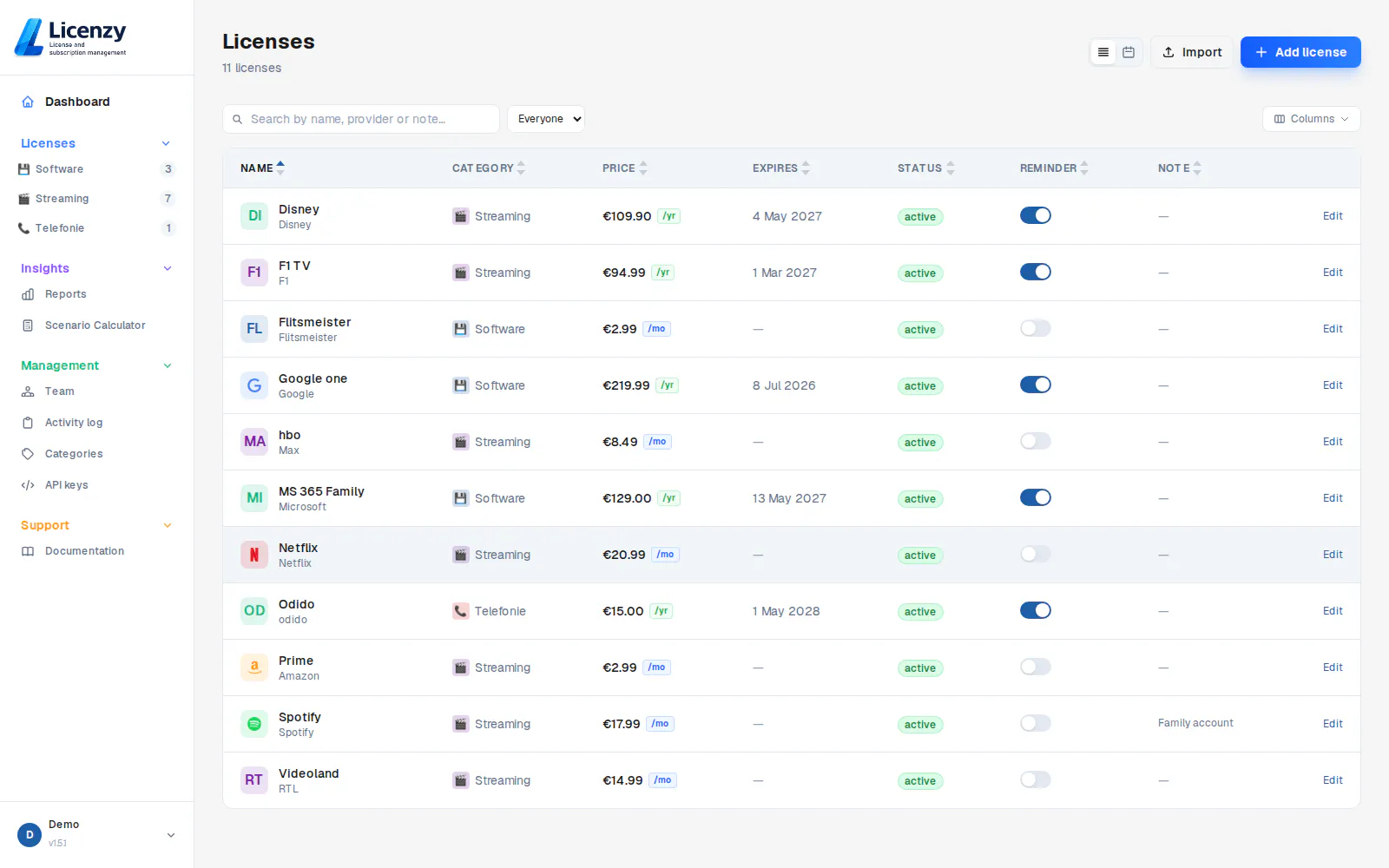Viewport: 1389px width, 868px height.
Task: Click the MS 365 Family MI icon
Action: (x=254, y=498)
